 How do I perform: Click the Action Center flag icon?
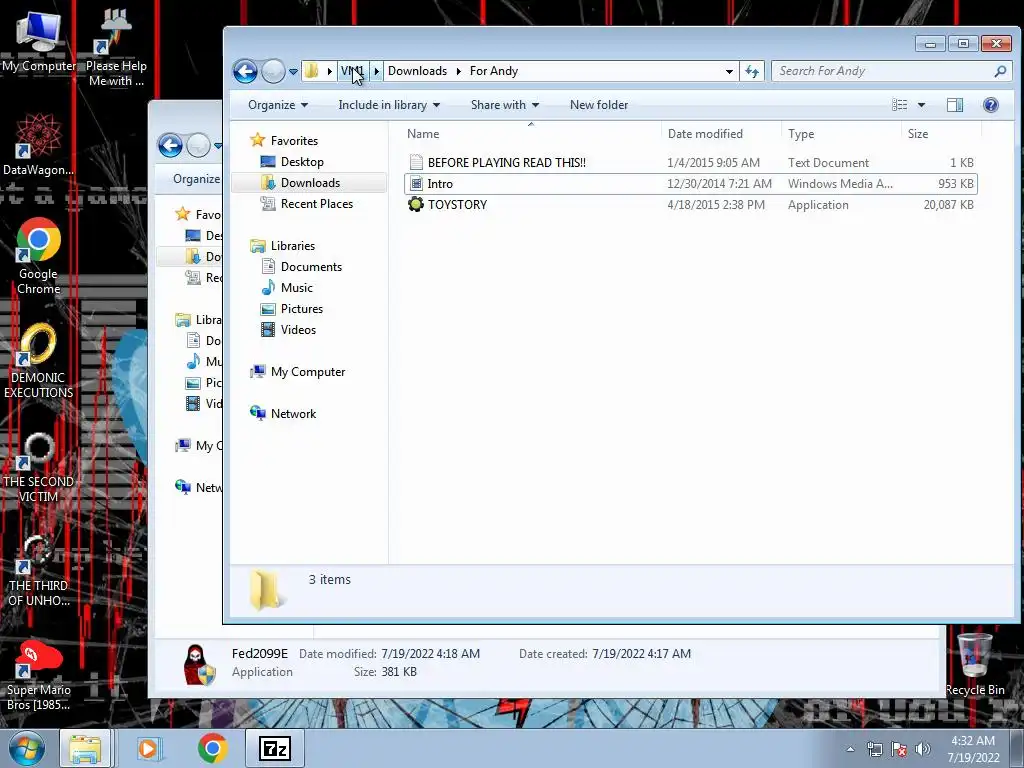coord(899,749)
